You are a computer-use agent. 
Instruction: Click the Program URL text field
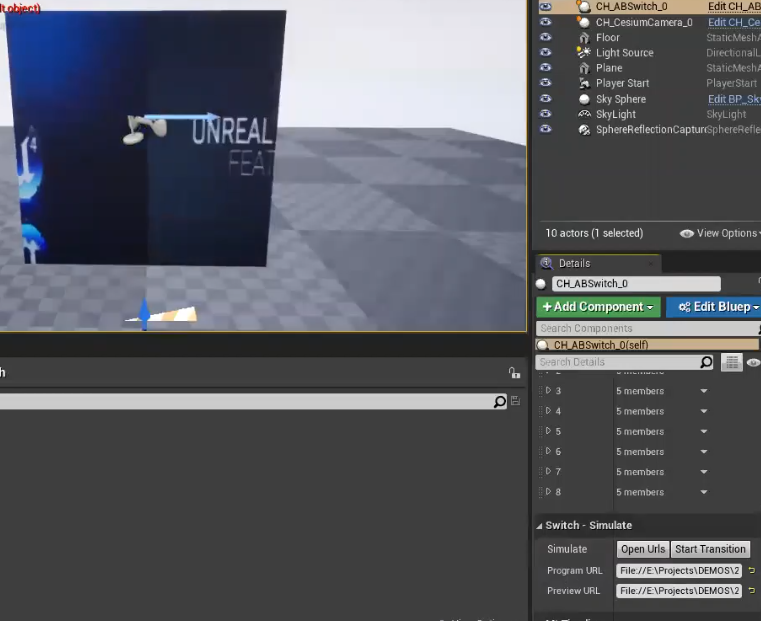coord(679,571)
